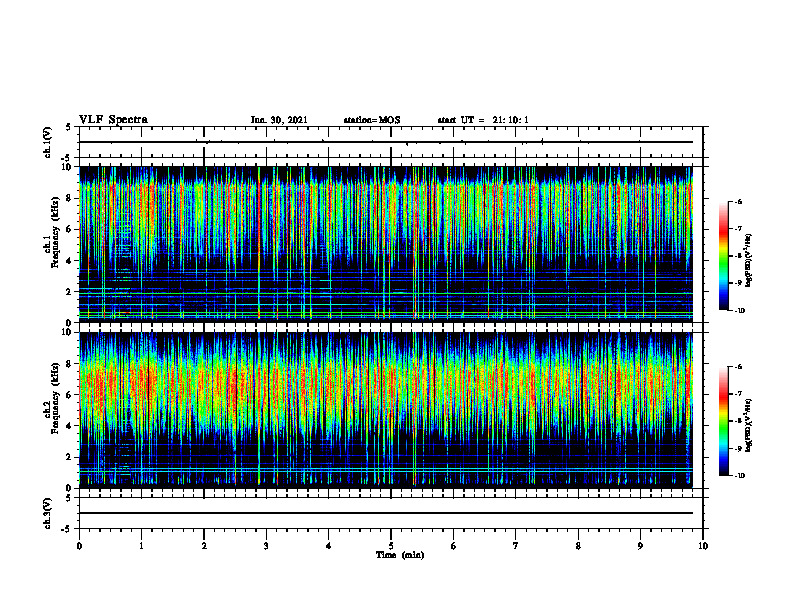Click ch.1 frequency axis tick '8'
792x612 pixels.
click(x=70, y=198)
